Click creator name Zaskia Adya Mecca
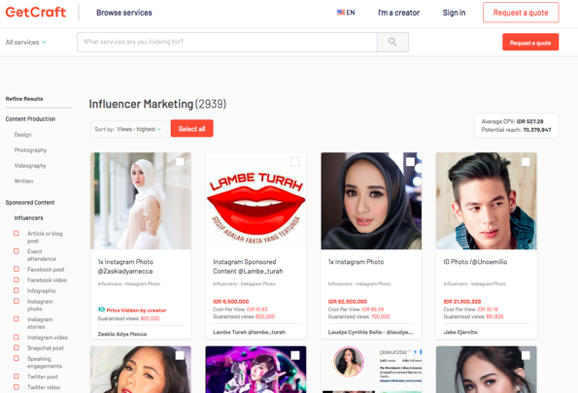 pyautogui.click(x=122, y=334)
